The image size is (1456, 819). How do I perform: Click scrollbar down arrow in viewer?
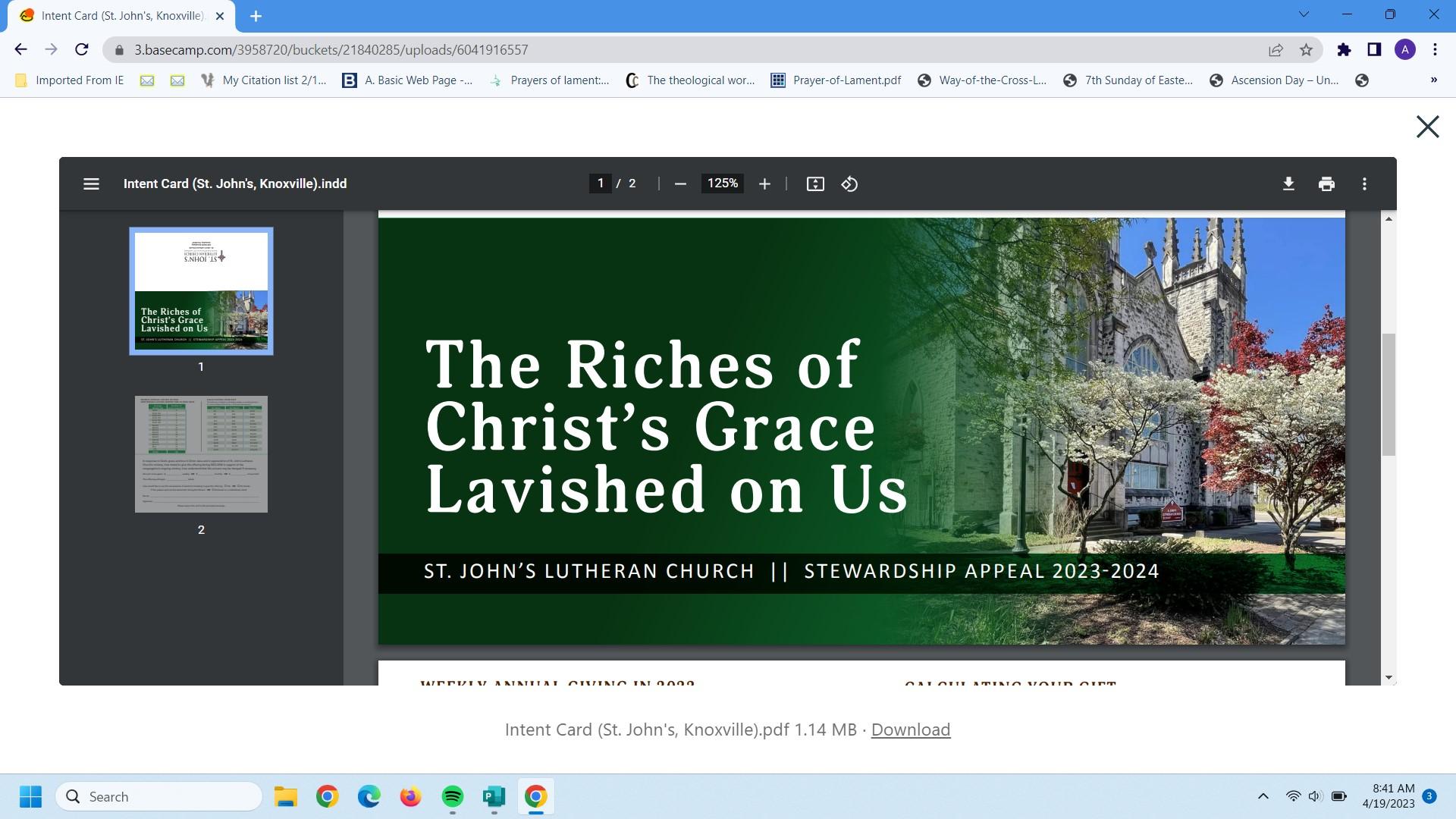click(1389, 677)
